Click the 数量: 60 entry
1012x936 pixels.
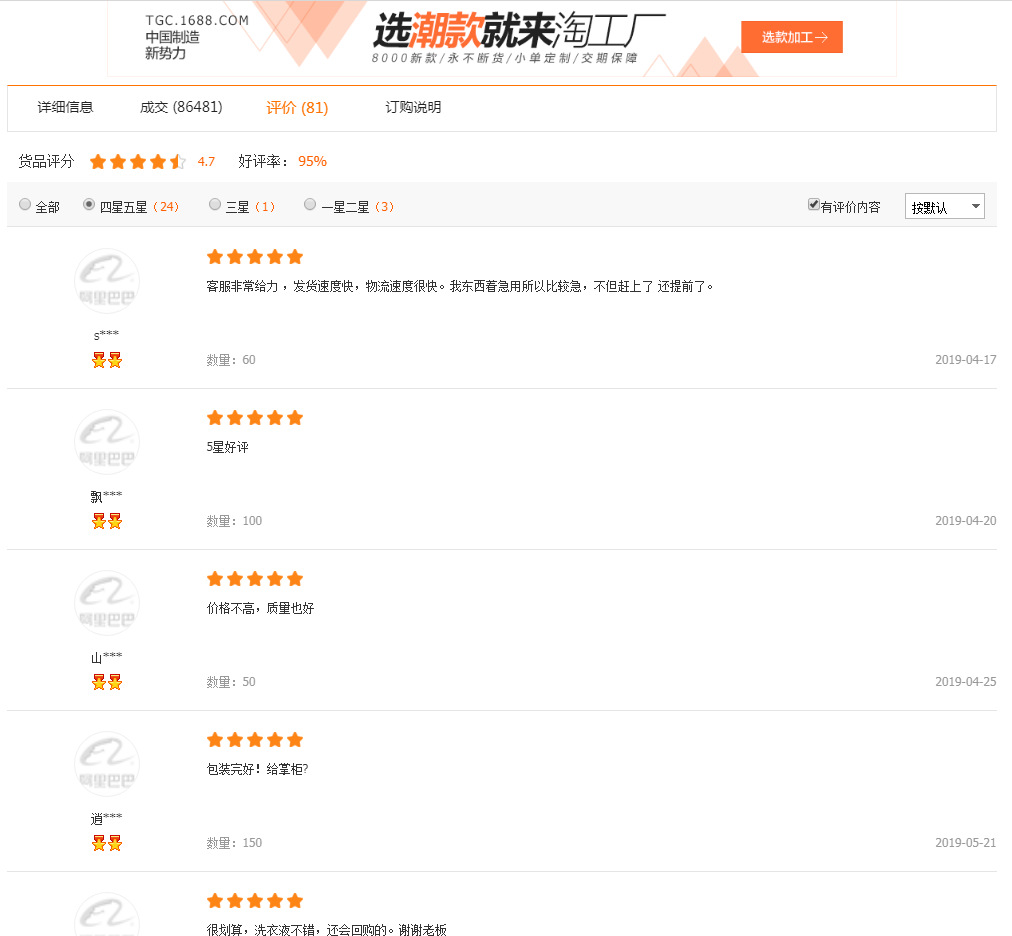pos(231,360)
